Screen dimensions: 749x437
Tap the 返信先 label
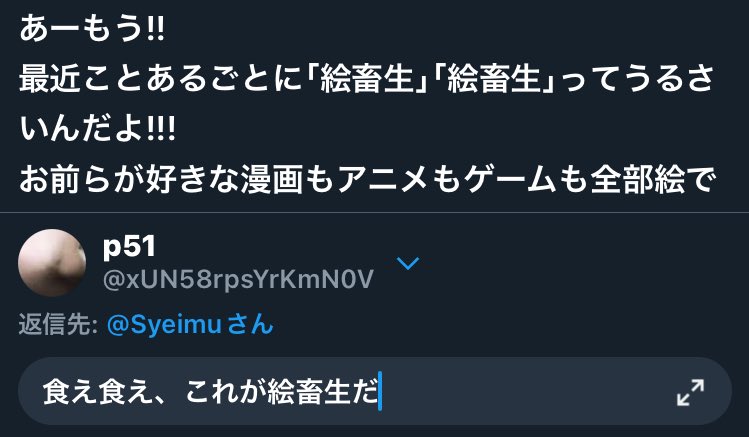coord(58,325)
